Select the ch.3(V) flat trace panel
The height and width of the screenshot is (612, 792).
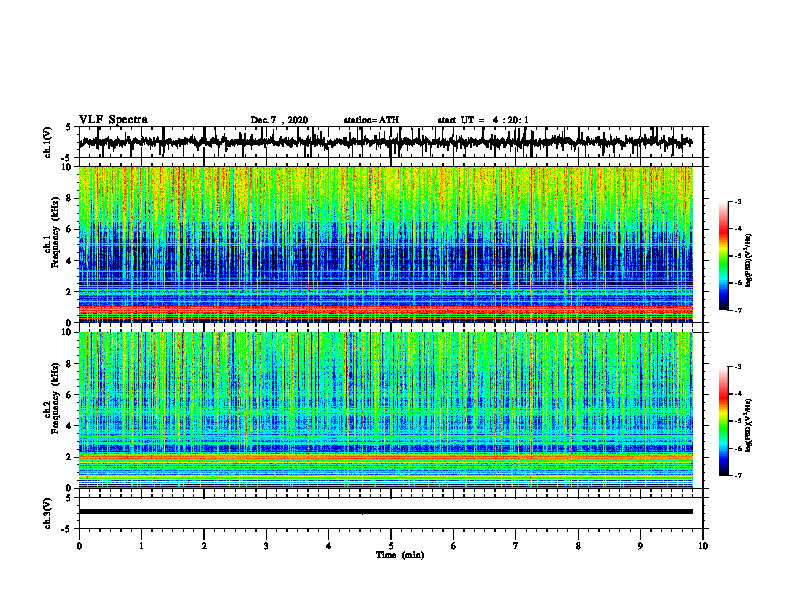391,513
